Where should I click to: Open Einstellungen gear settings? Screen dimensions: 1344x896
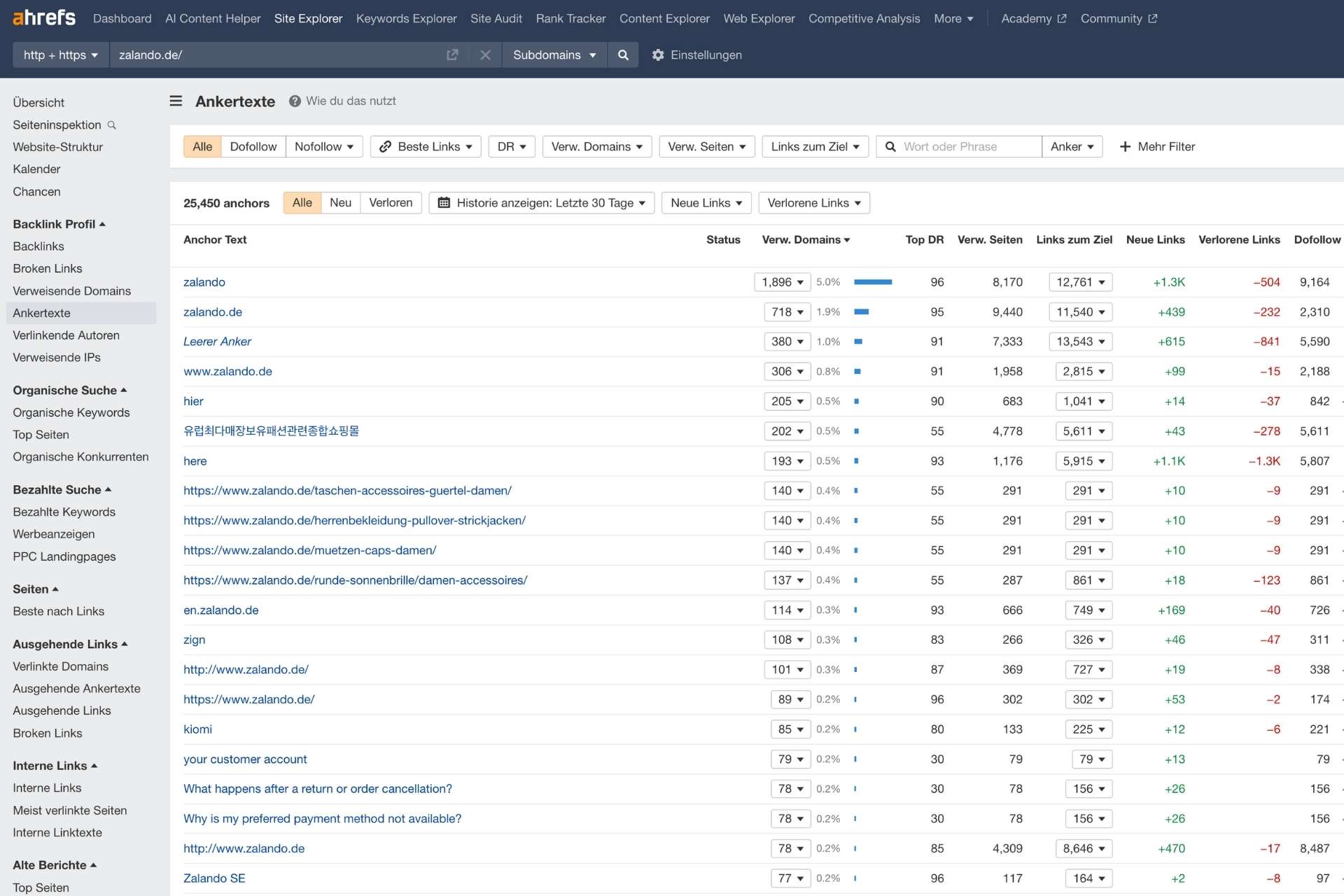point(696,55)
